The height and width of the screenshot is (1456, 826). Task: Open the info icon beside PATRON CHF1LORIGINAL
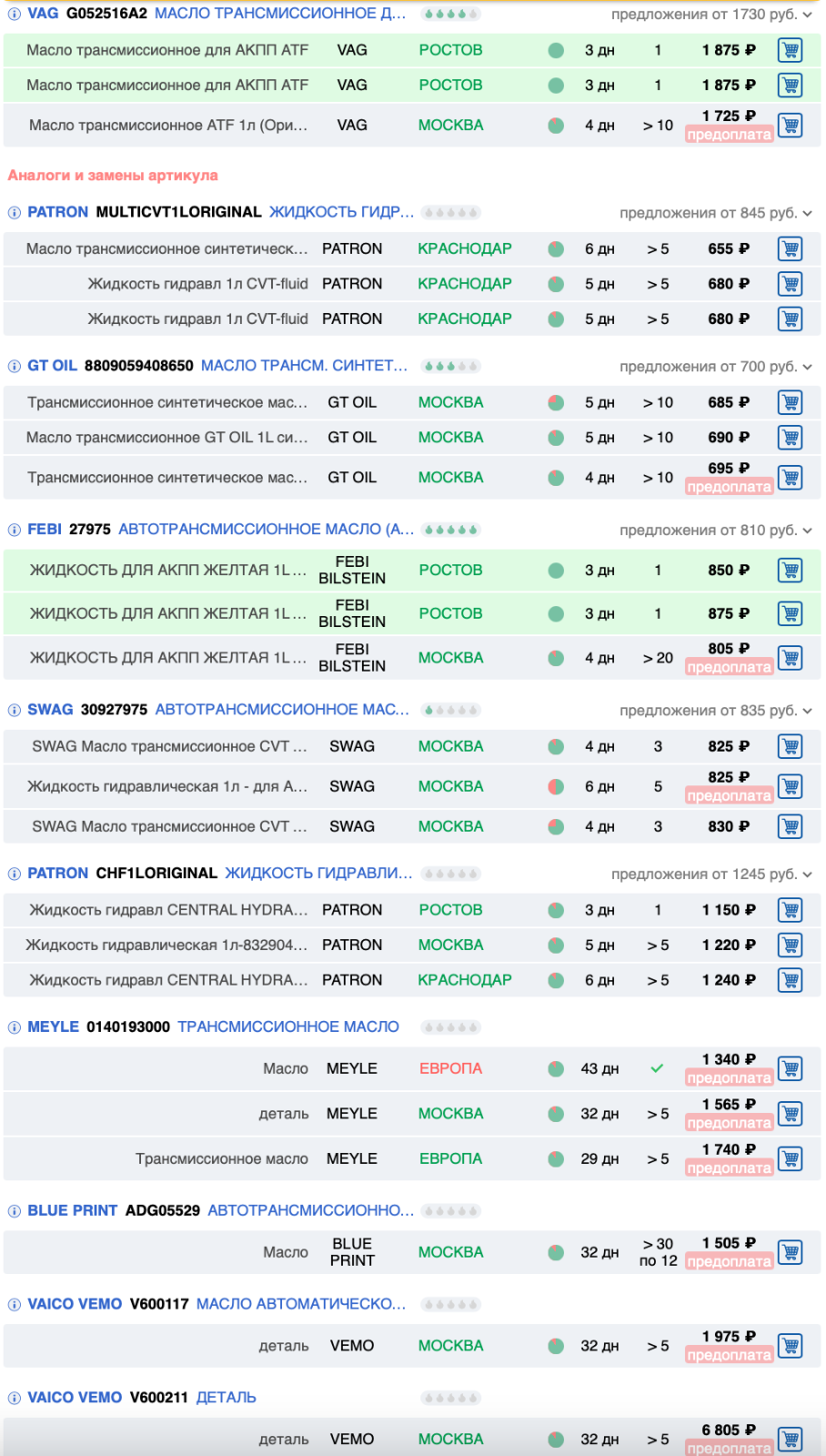point(15,875)
